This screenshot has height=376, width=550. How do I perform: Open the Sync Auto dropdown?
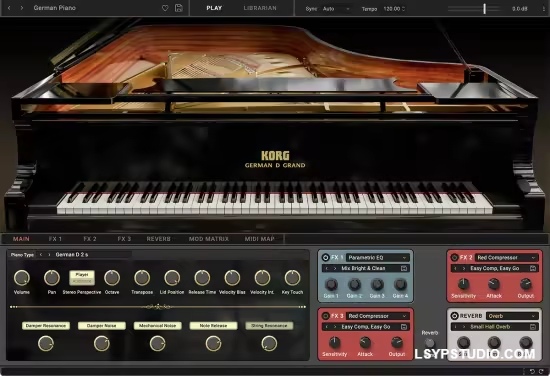336,9
